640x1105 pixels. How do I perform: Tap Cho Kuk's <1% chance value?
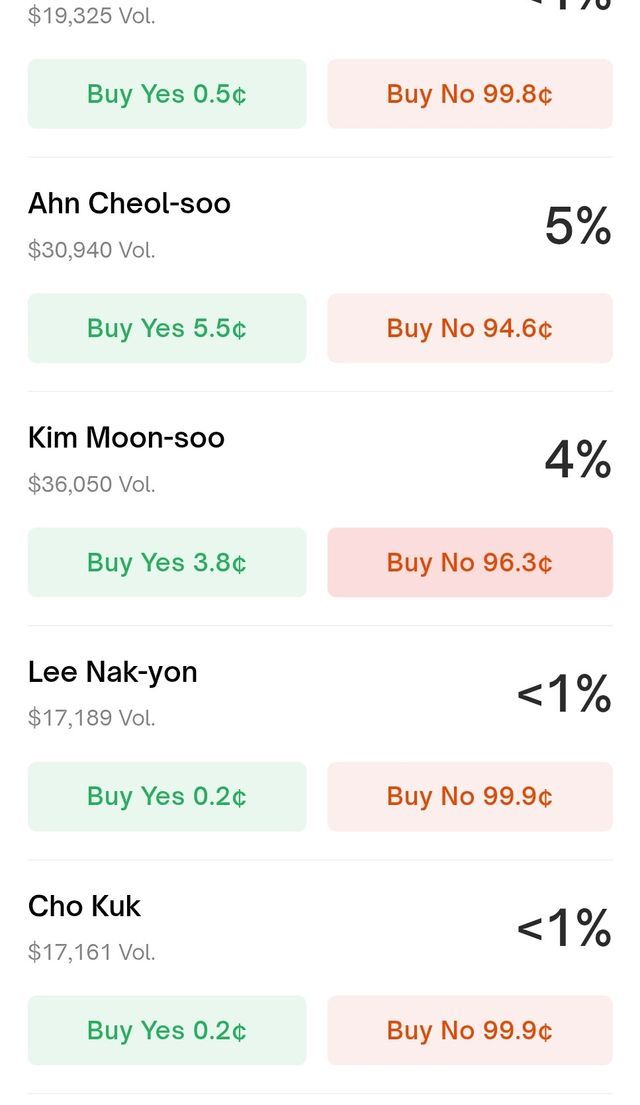[x=563, y=929]
